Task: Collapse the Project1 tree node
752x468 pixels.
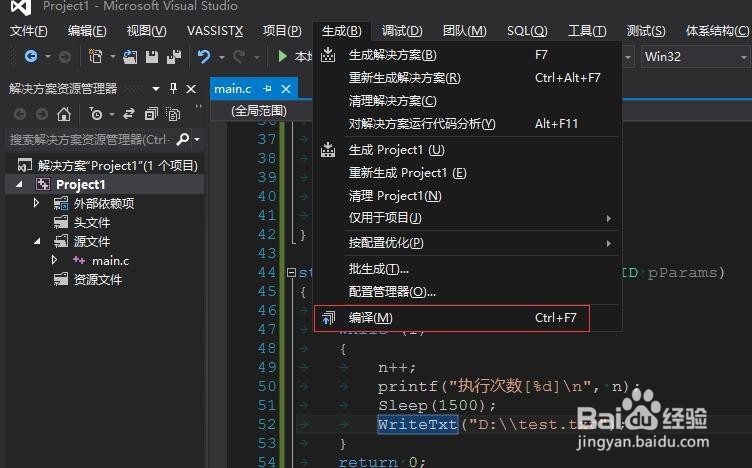Action: [x=19, y=184]
